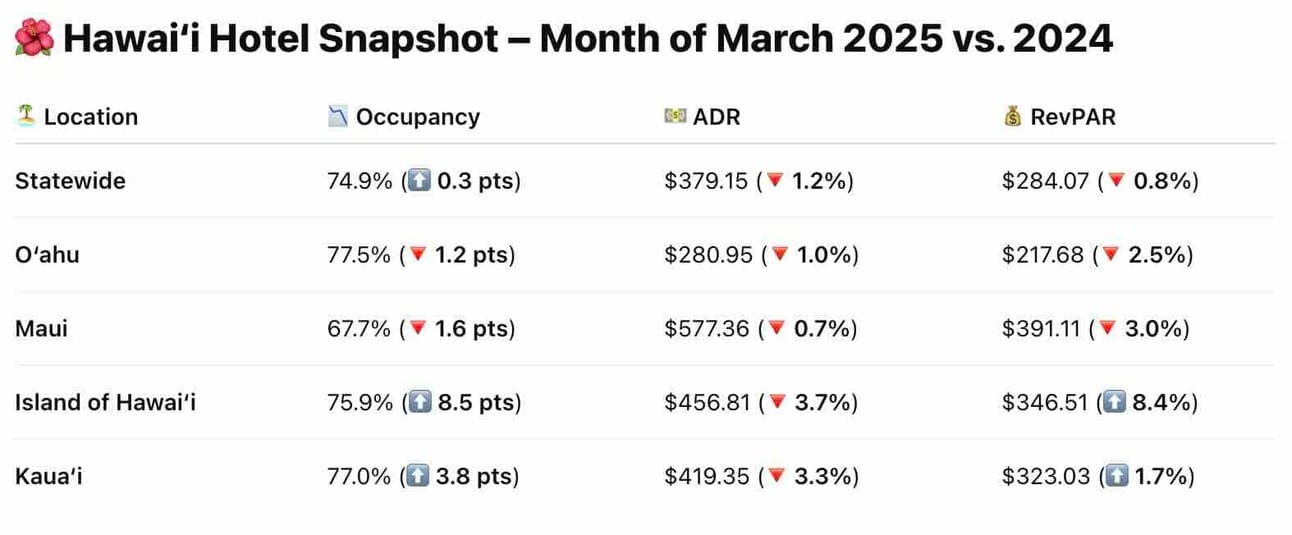Click the red down triangle in O'ahu occupancy
The height and width of the screenshot is (535, 1292).
[x=416, y=255]
